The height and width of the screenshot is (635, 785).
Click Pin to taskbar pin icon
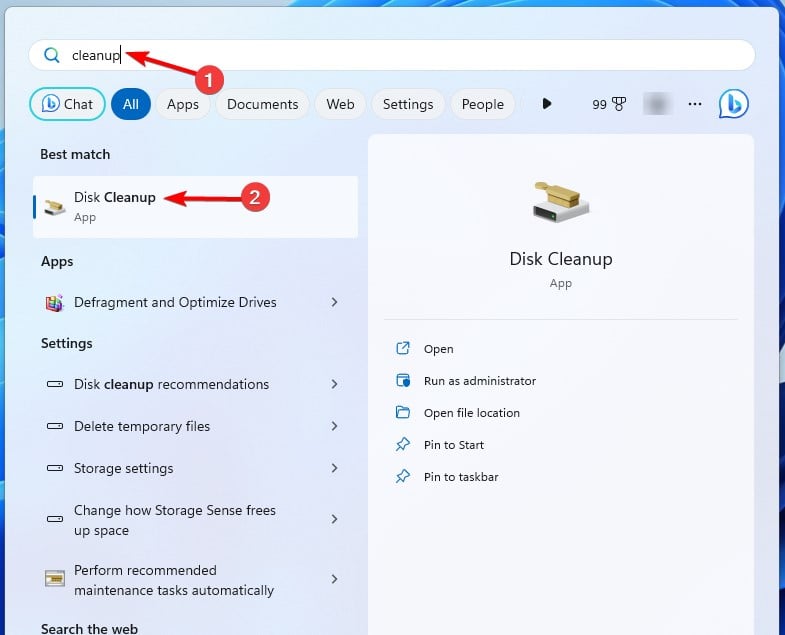pos(403,476)
